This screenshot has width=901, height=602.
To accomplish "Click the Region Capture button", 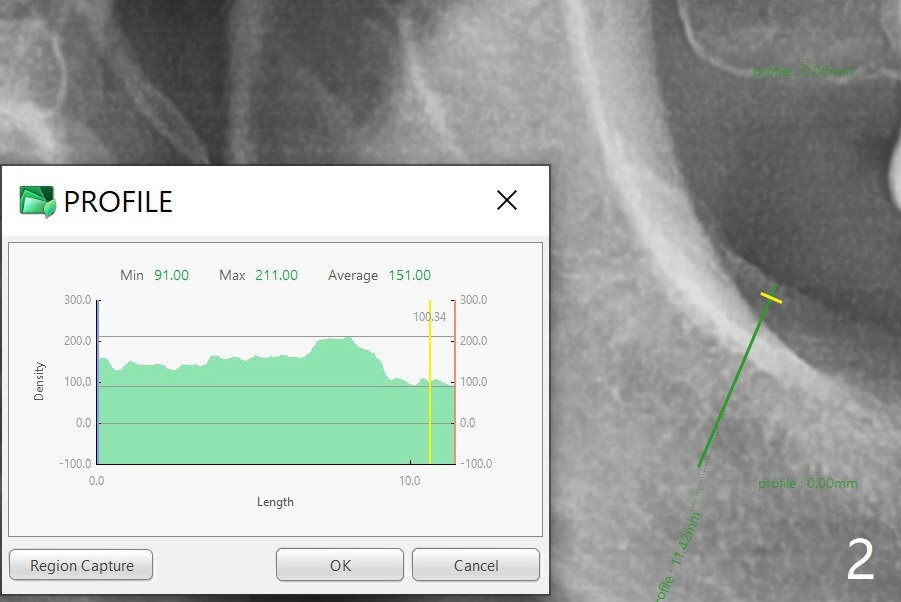I will point(81,565).
